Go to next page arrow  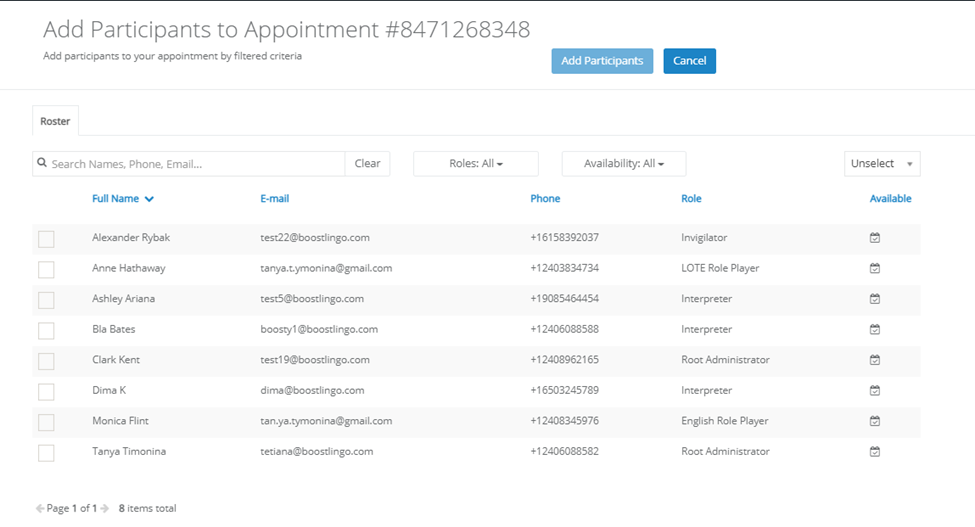(x=104, y=508)
